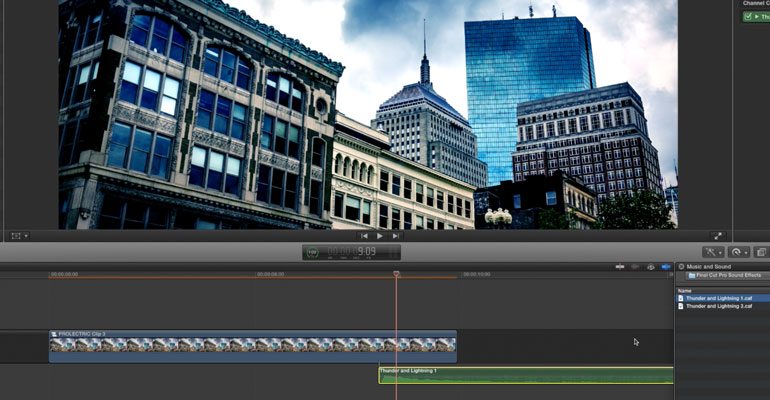
Task: Open the Enhancements magic wand menu
Action: coord(713,252)
